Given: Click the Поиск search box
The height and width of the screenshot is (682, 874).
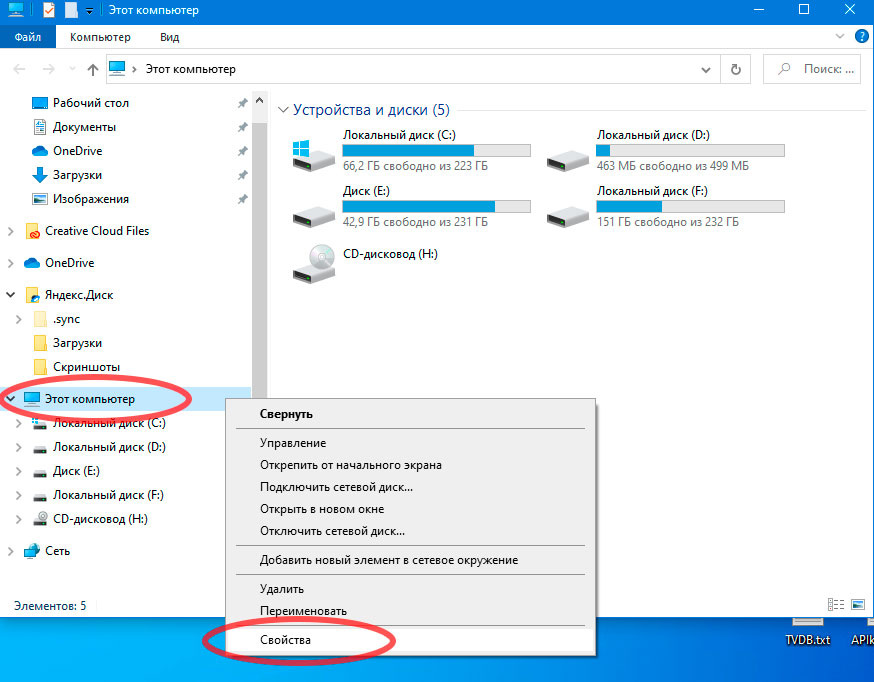Looking at the screenshot, I should (x=812, y=69).
